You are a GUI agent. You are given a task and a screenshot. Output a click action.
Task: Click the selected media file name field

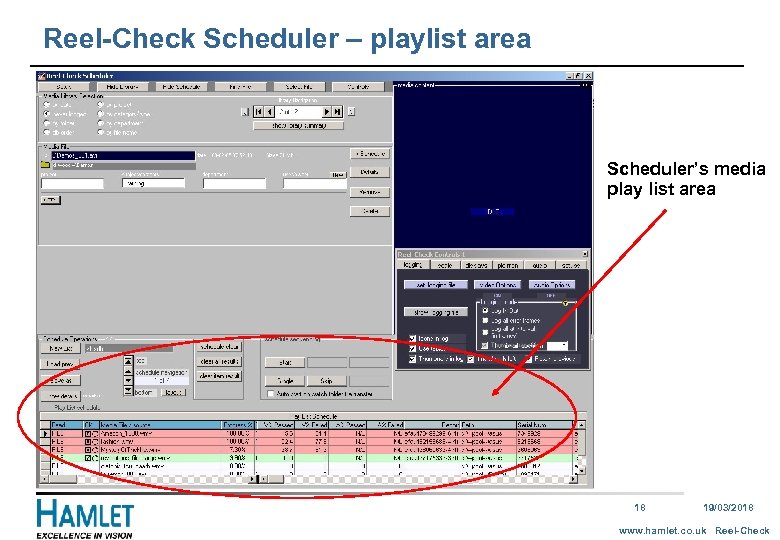click(123, 156)
